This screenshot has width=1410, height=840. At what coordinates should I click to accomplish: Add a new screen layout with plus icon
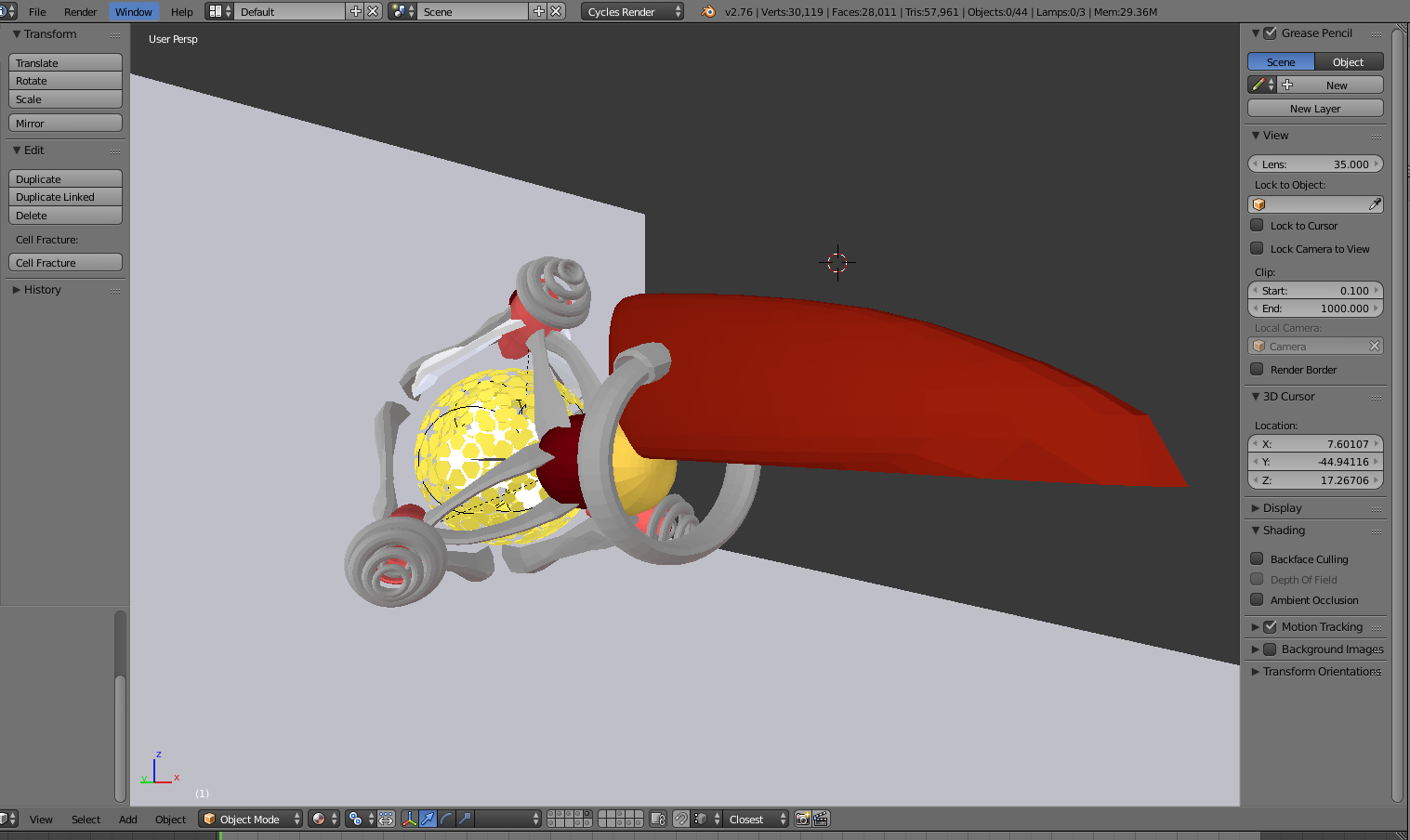(x=355, y=11)
